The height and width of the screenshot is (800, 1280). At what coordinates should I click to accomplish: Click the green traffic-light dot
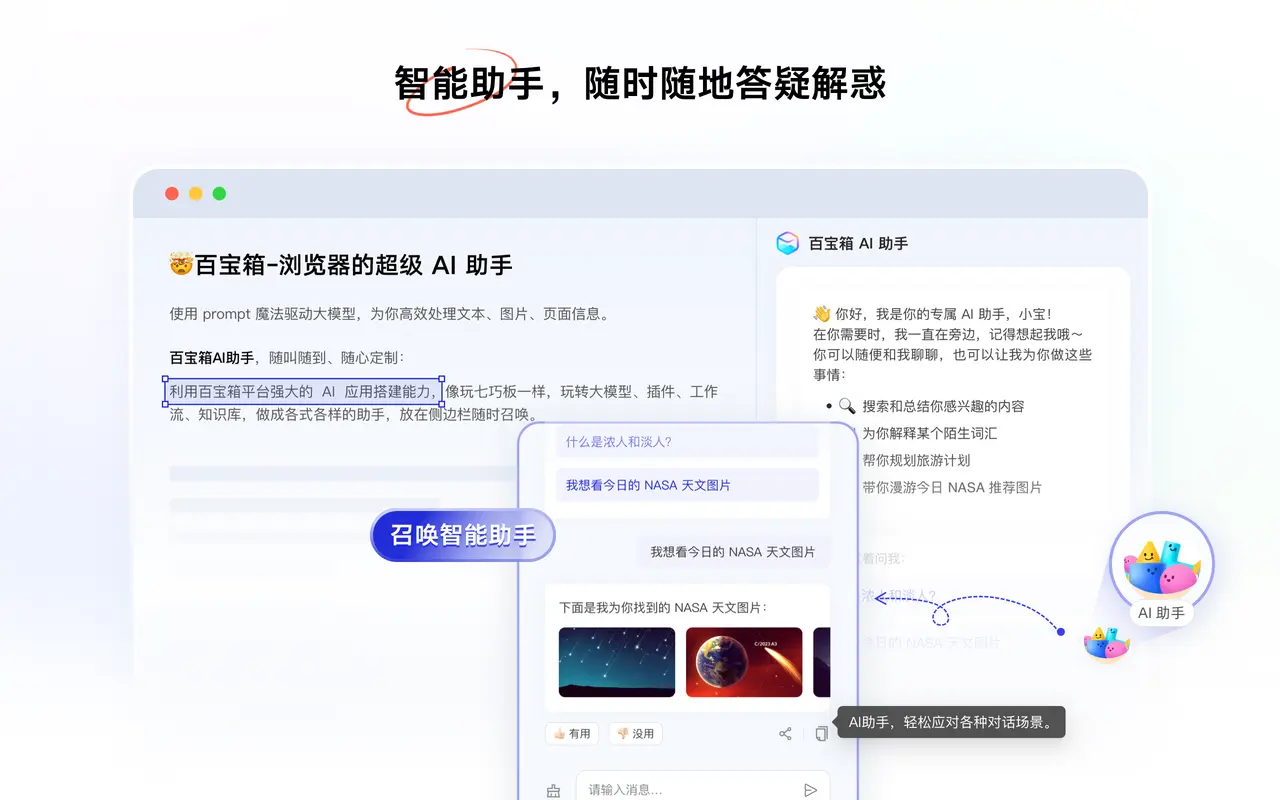(218, 194)
